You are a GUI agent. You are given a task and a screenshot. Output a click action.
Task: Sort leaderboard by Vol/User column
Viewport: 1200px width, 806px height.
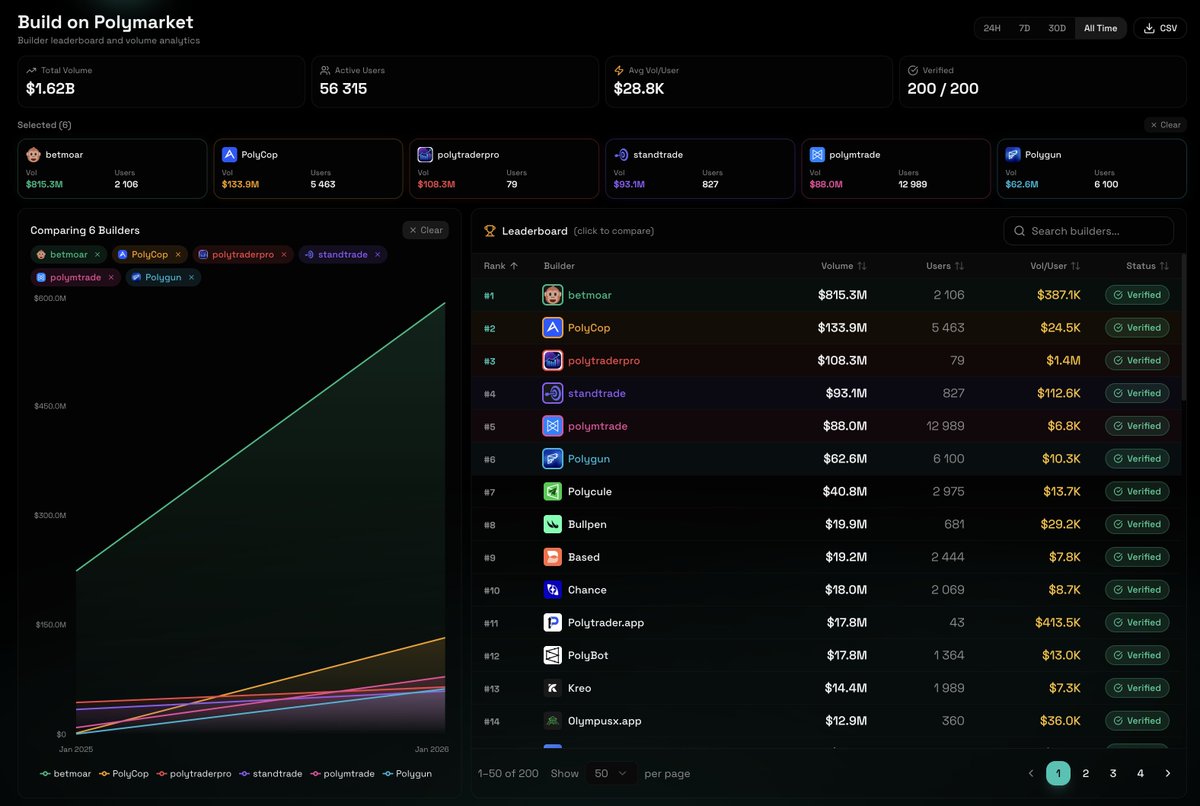(1055, 266)
